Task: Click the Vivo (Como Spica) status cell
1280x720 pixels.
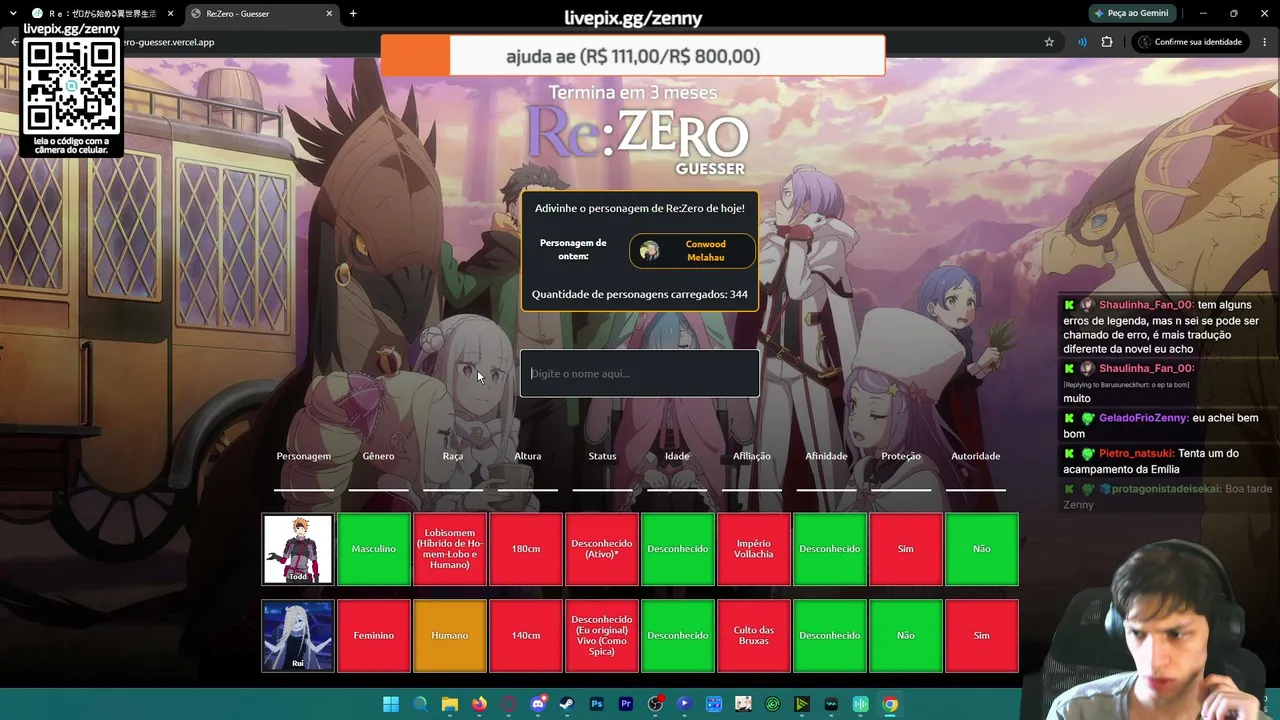Action: tap(602, 636)
